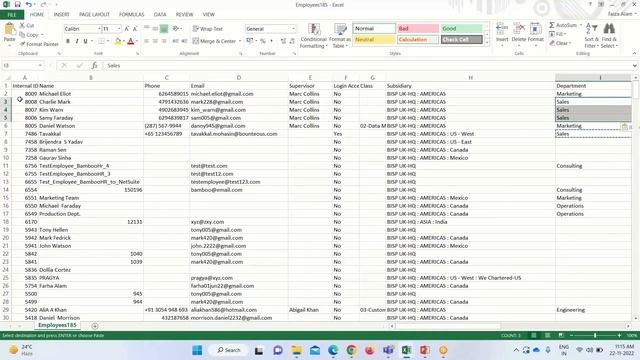
Task: Click the Delete cells icon
Action: click(x=519, y=29)
